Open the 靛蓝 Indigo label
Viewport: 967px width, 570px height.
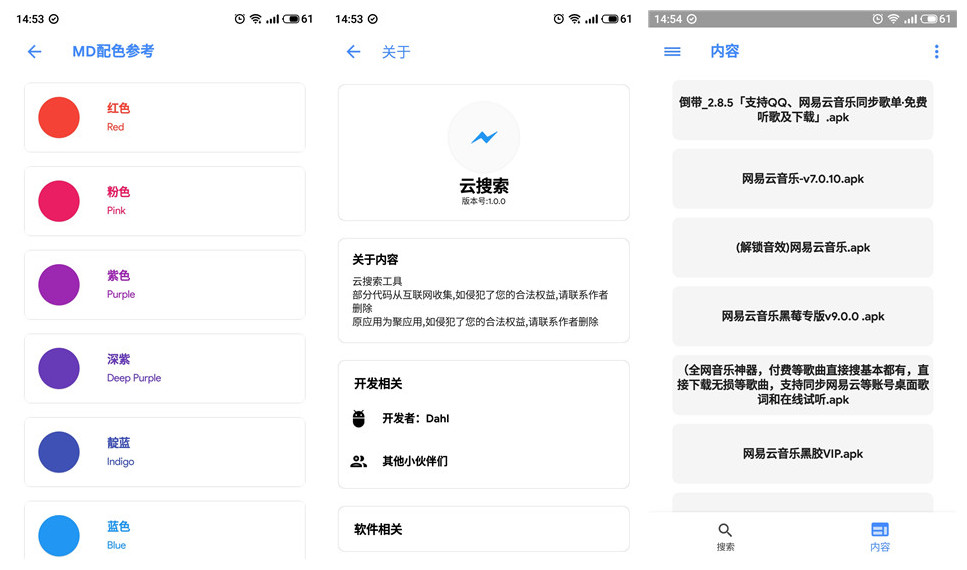click(120, 452)
